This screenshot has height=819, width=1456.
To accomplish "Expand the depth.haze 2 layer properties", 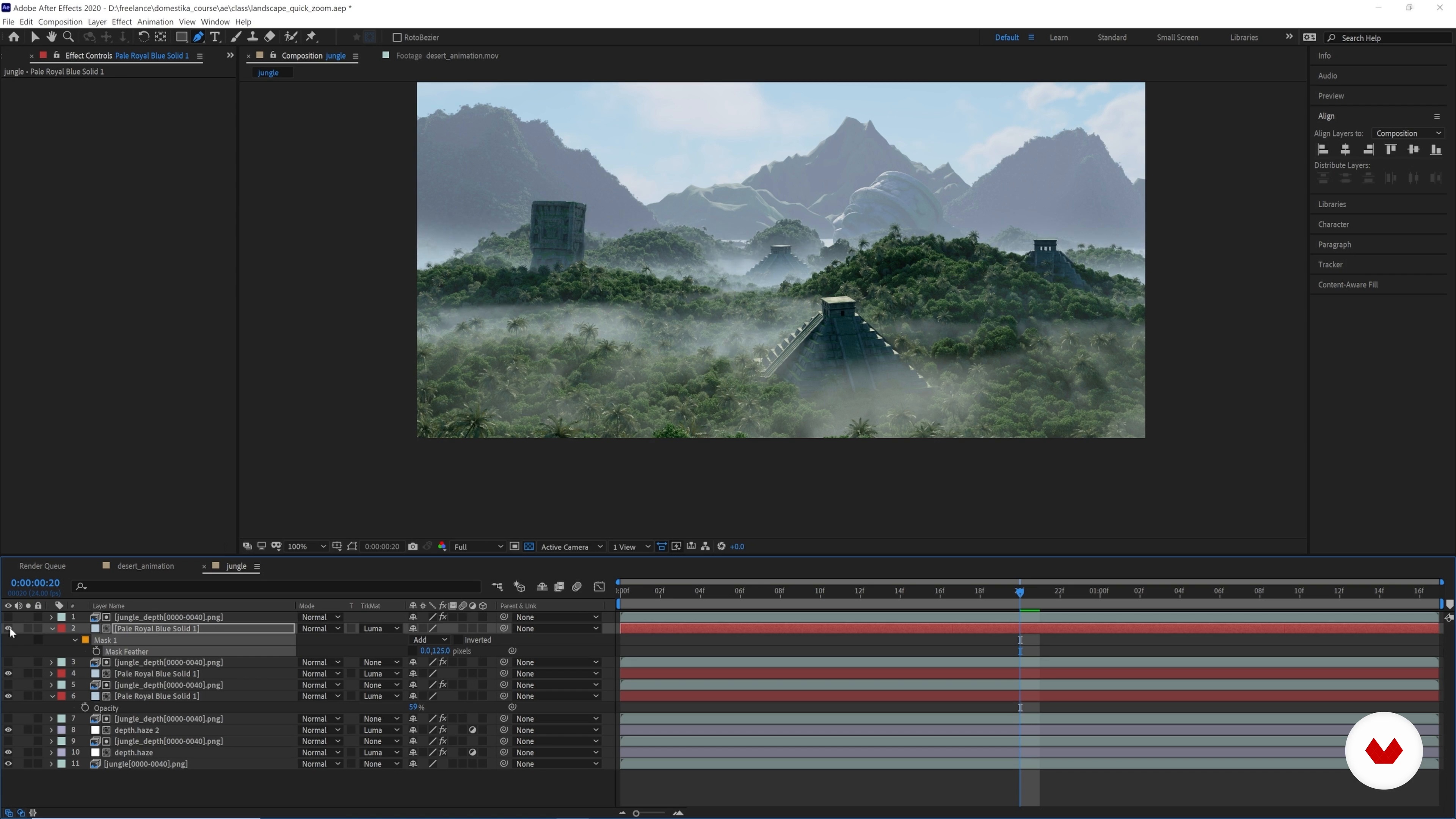I will [51, 730].
